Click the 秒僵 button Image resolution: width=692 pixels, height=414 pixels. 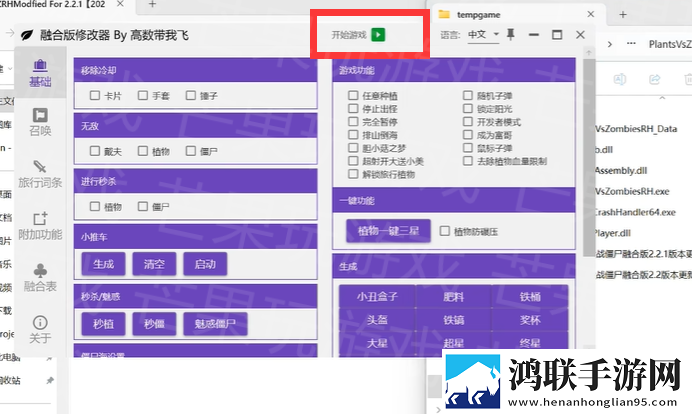coord(154,324)
